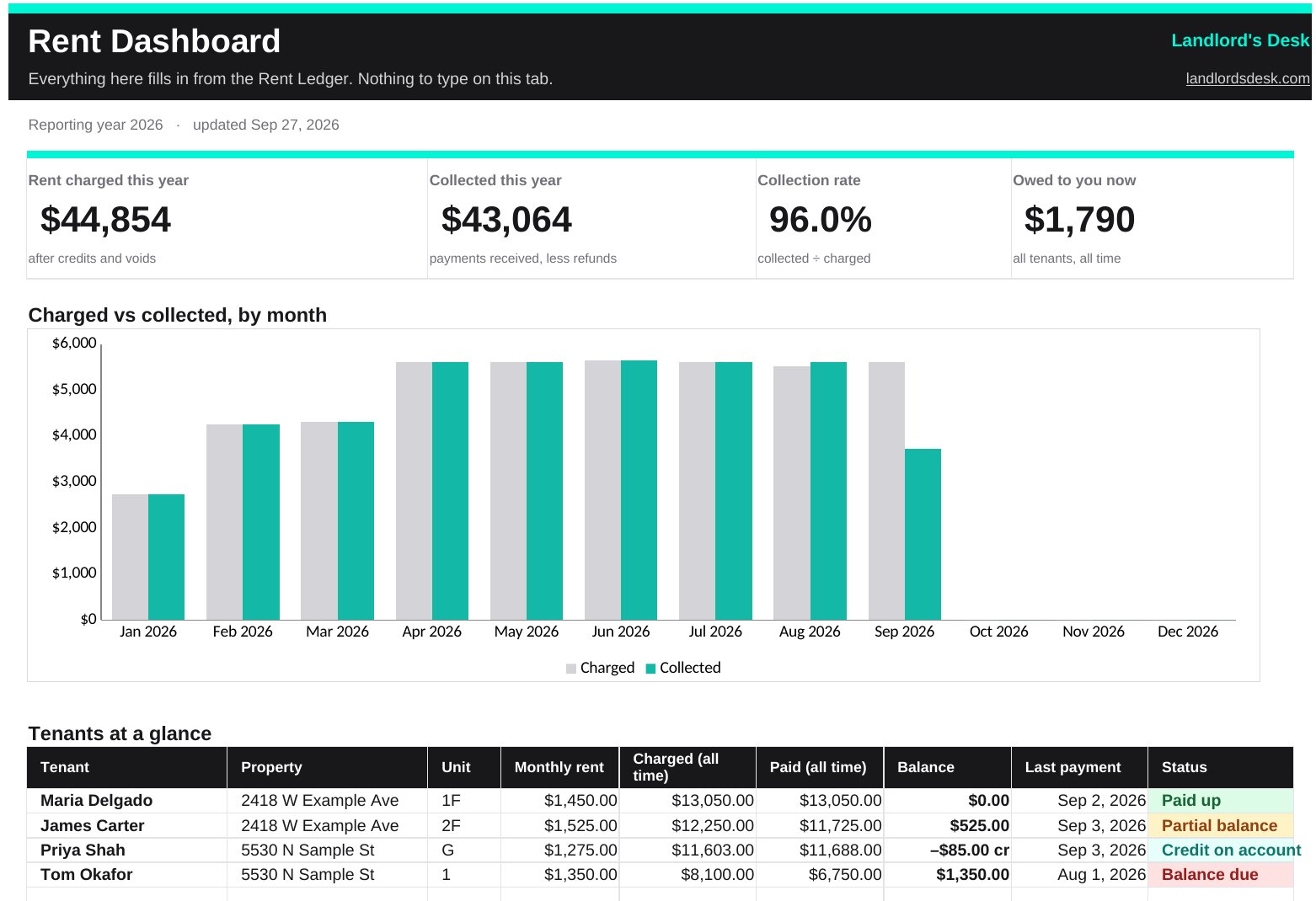Click the Landlord's Desk brand text
Screen dimensions: 1316x901
[x=1240, y=40]
